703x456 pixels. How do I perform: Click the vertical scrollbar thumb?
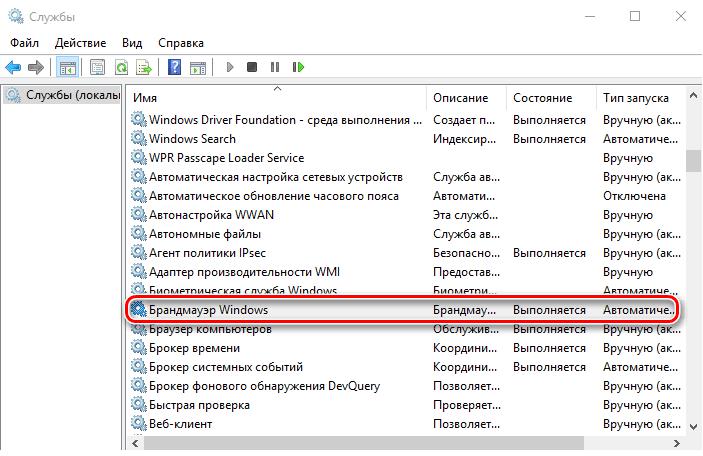[x=694, y=161]
